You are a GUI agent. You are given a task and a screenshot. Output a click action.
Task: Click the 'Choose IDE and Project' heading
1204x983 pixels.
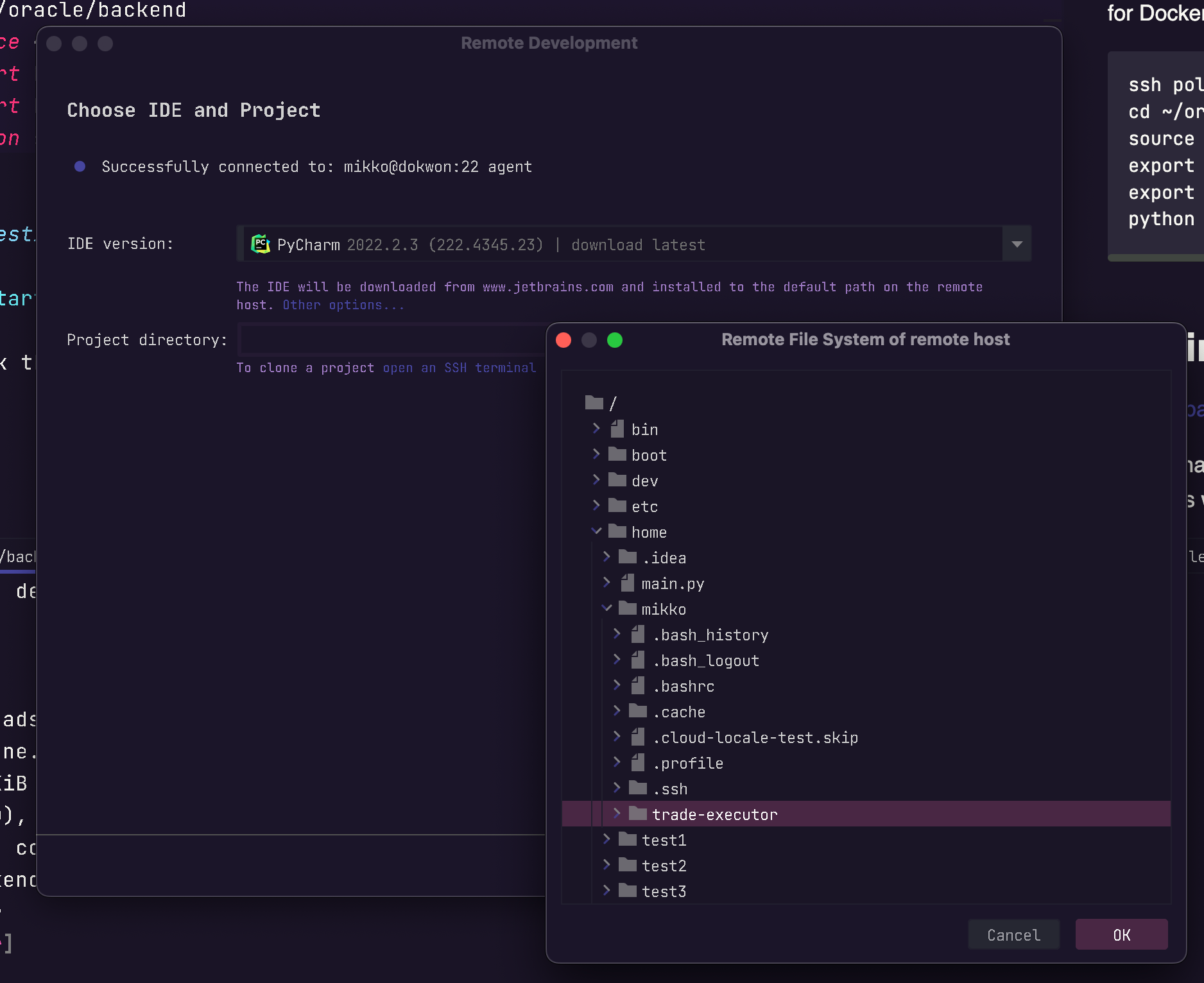coord(193,110)
